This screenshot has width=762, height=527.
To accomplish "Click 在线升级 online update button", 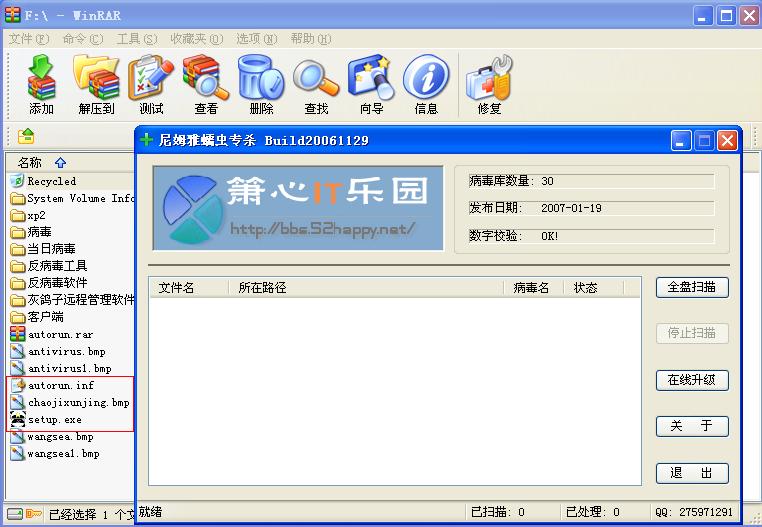I will click(692, 380).
